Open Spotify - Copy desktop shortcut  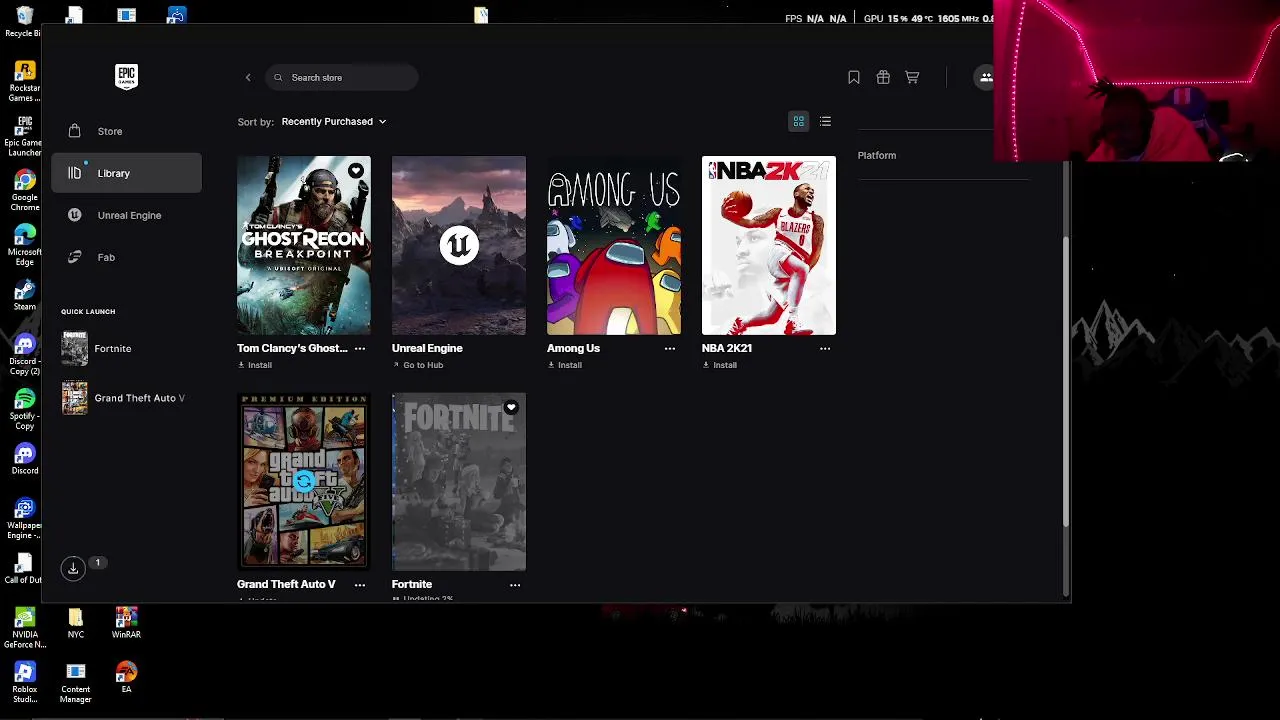point(24,410)
